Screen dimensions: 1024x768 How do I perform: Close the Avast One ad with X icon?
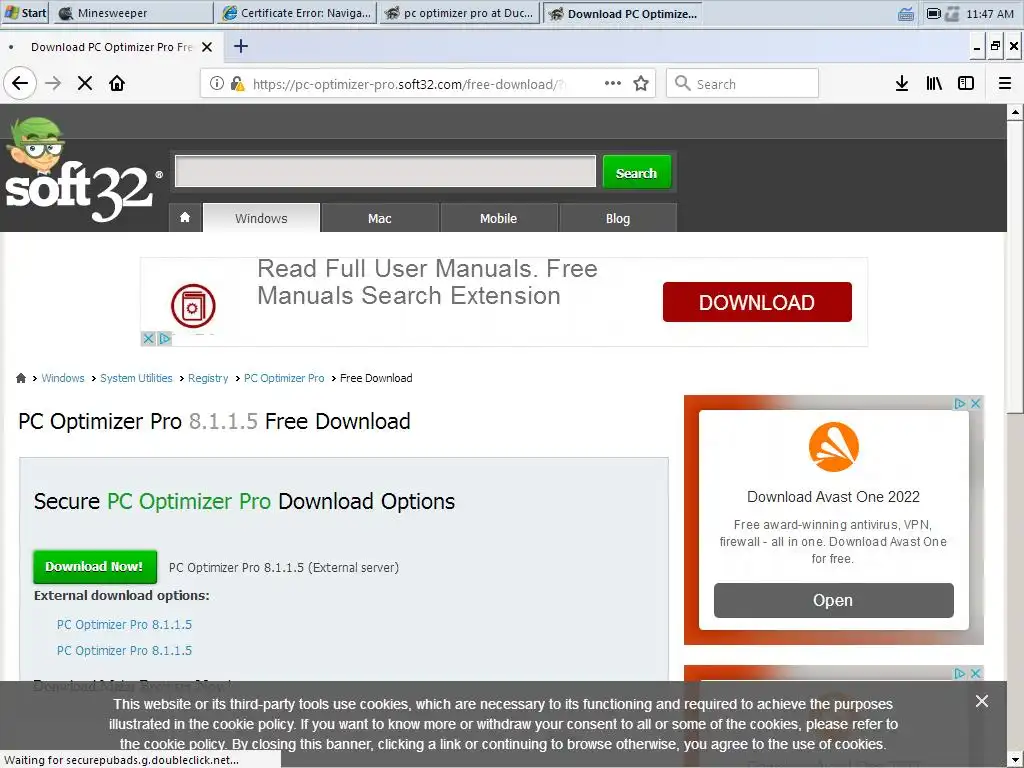click(976, 404)
